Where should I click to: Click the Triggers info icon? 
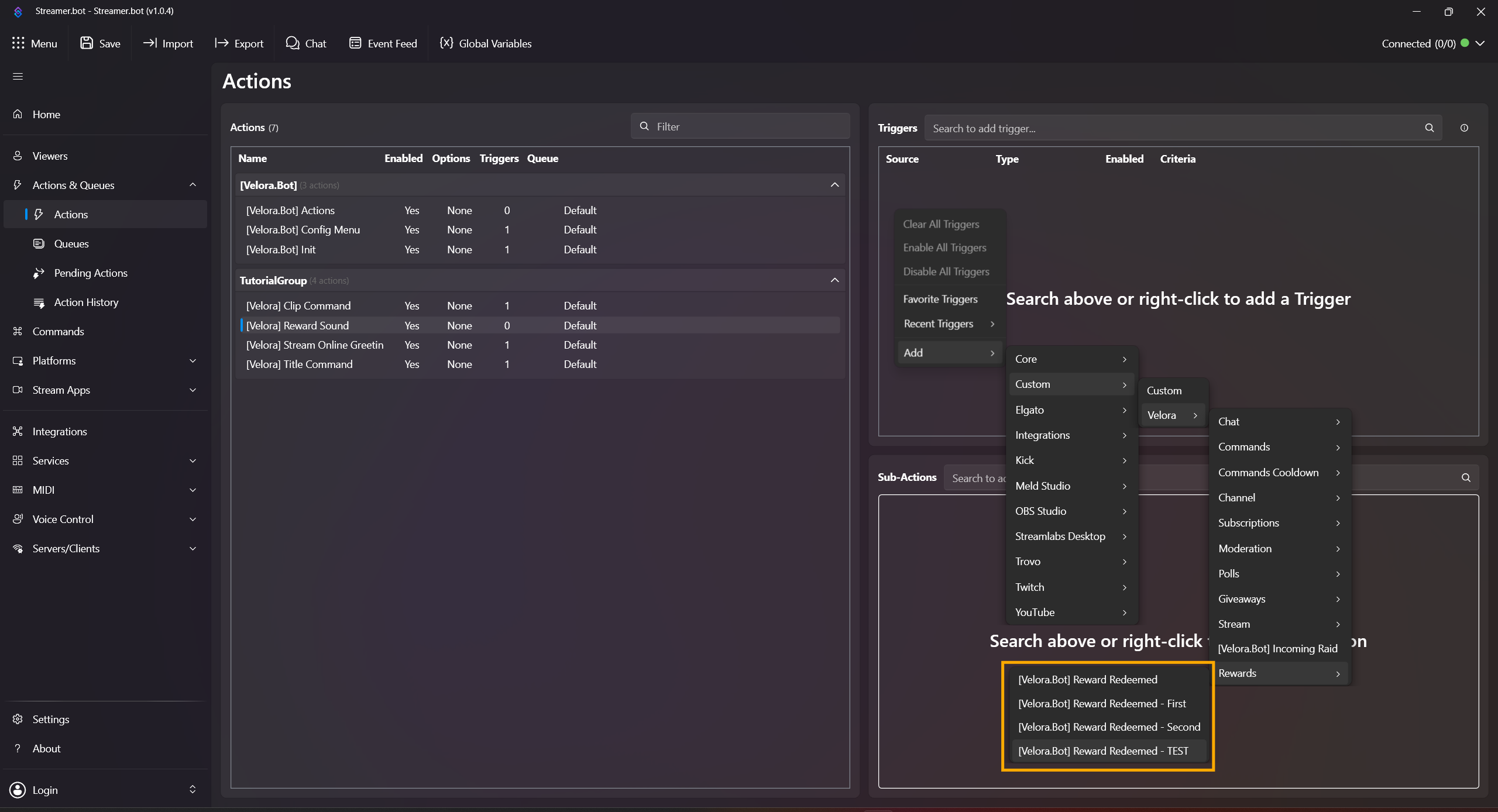(1464, 128)
